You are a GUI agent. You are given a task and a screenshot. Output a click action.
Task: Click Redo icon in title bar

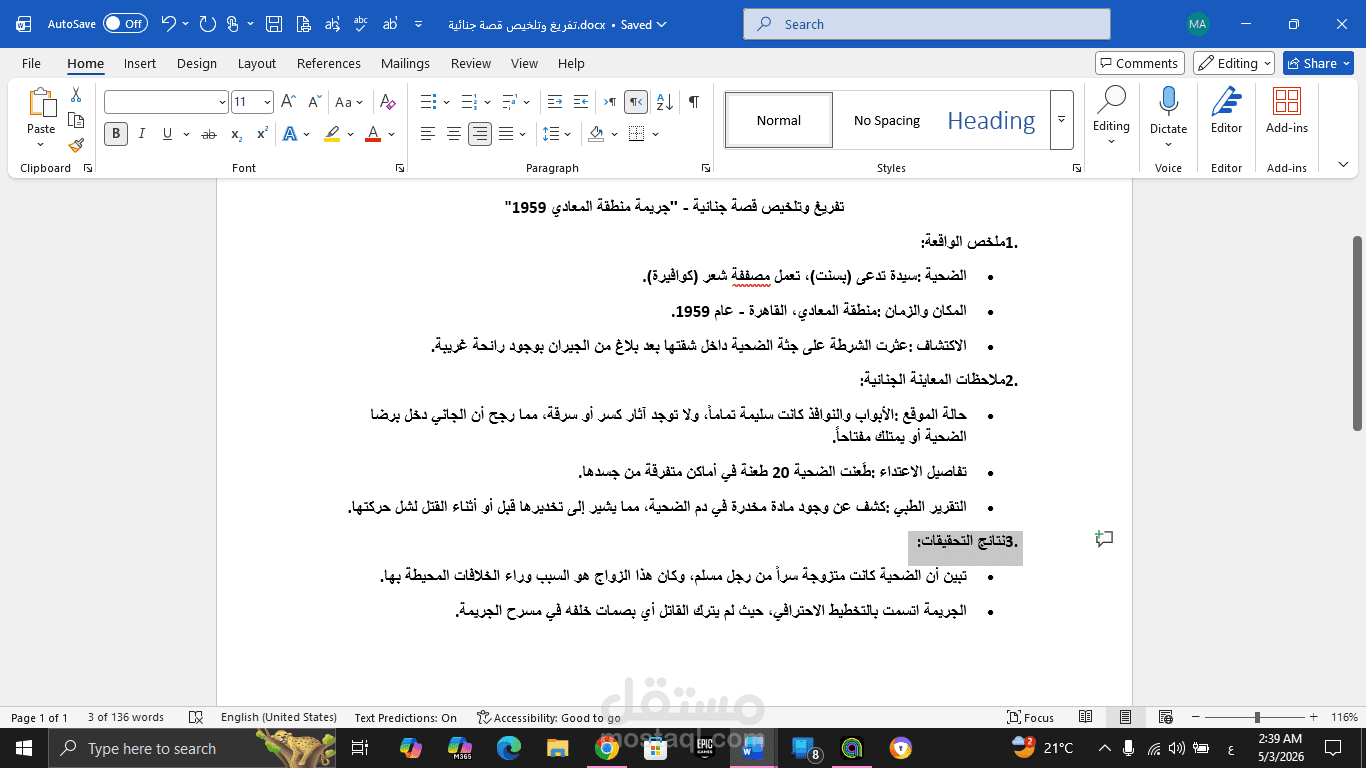pyautogui.click(x=207, y=24)
